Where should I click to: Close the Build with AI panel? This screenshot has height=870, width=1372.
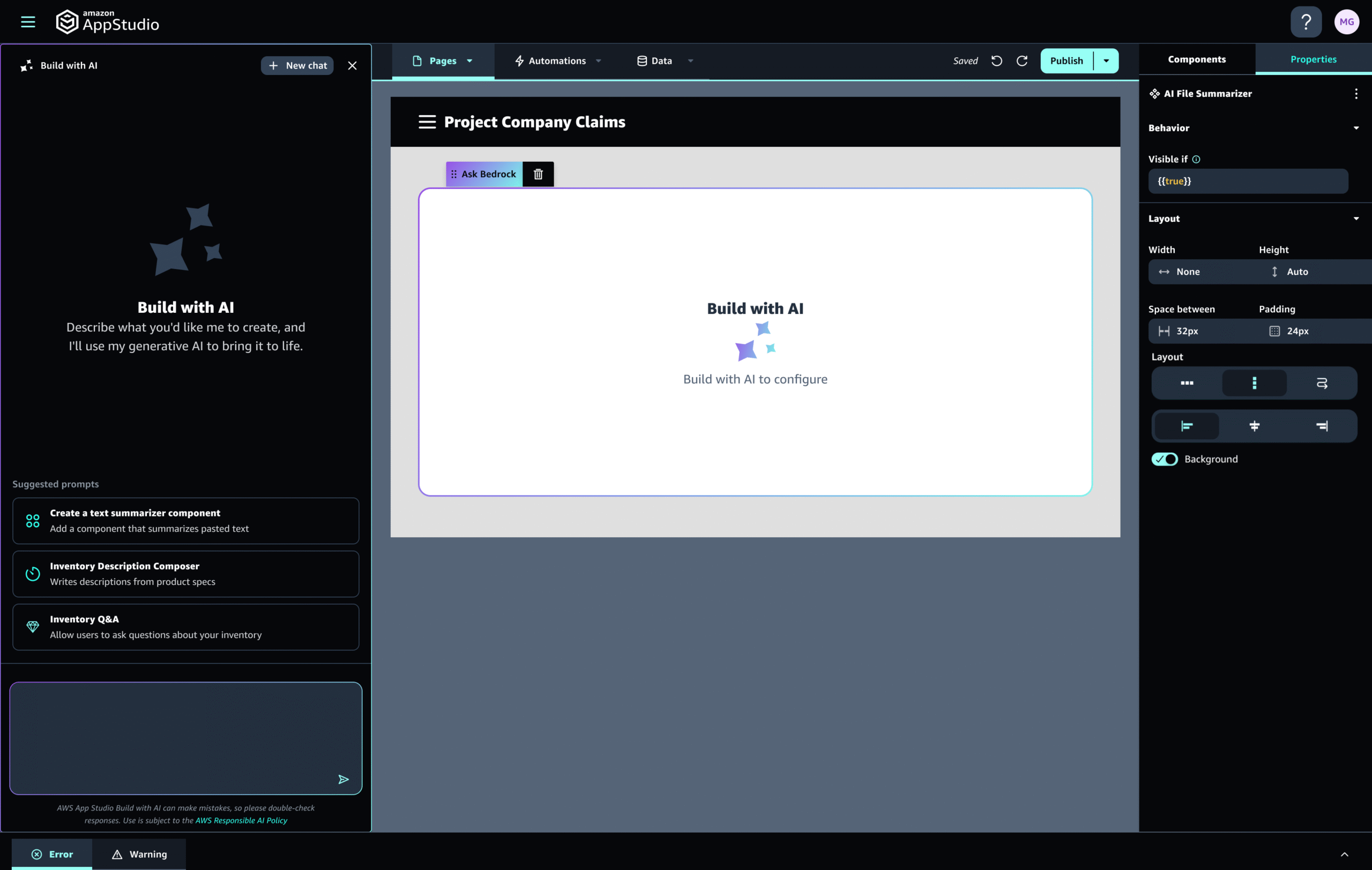click(352, 65)
